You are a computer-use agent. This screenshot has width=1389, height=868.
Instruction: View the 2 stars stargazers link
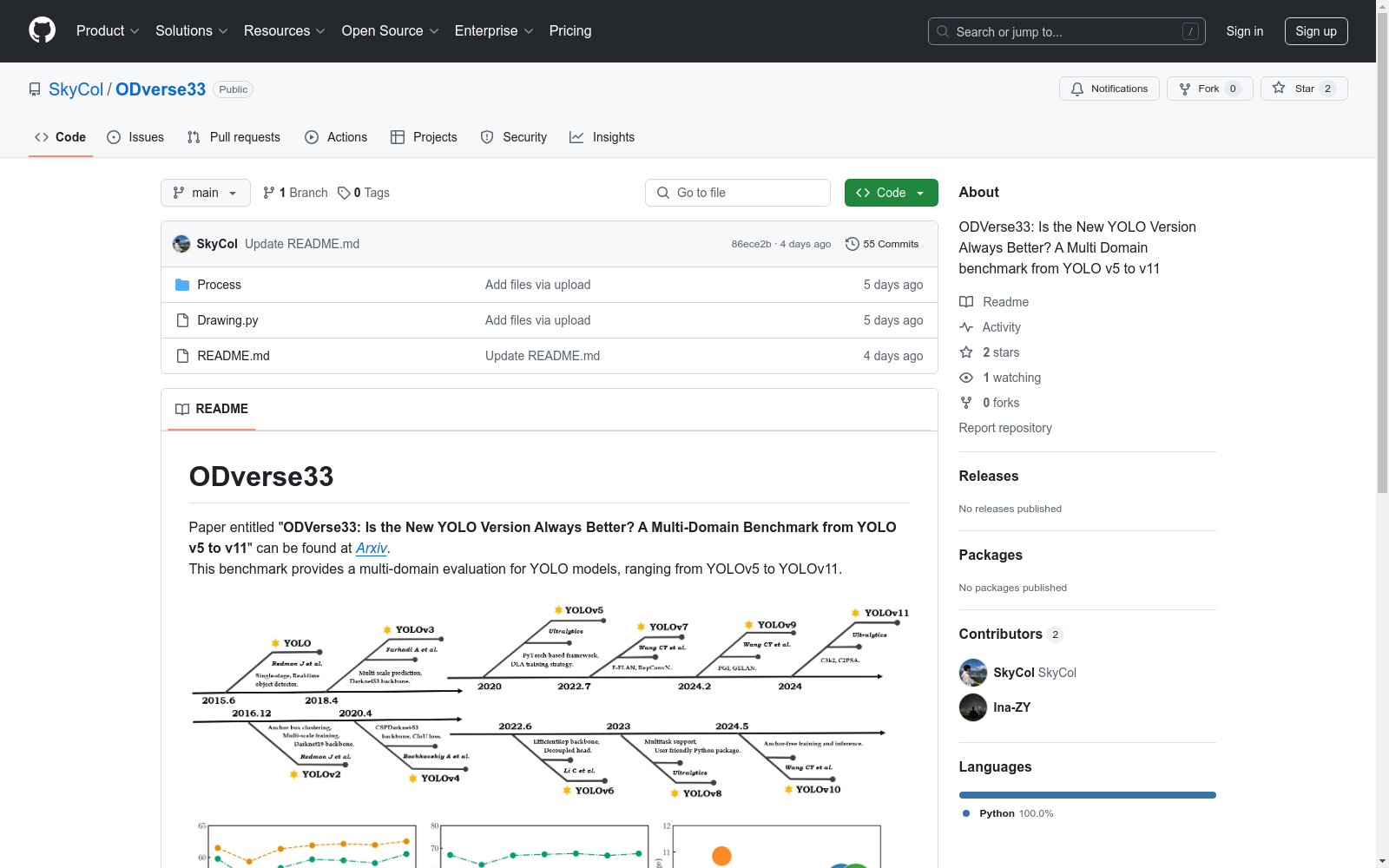990,352
